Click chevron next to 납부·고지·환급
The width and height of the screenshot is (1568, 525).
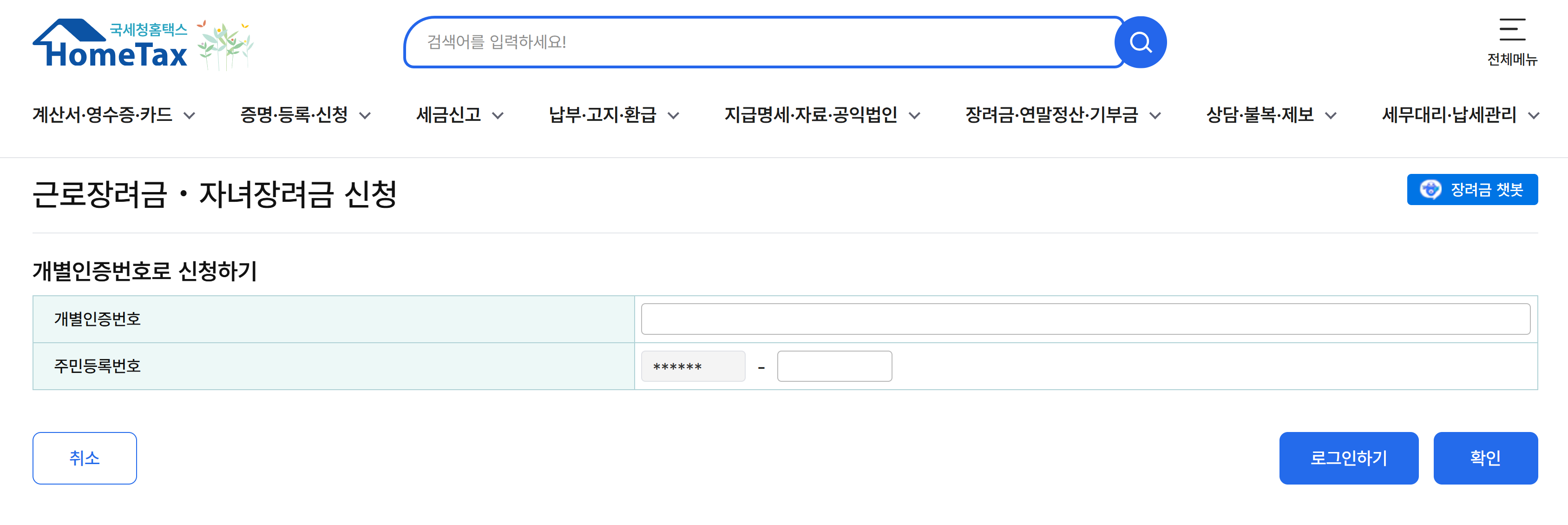pyautogui.click(x=673, y=116)
